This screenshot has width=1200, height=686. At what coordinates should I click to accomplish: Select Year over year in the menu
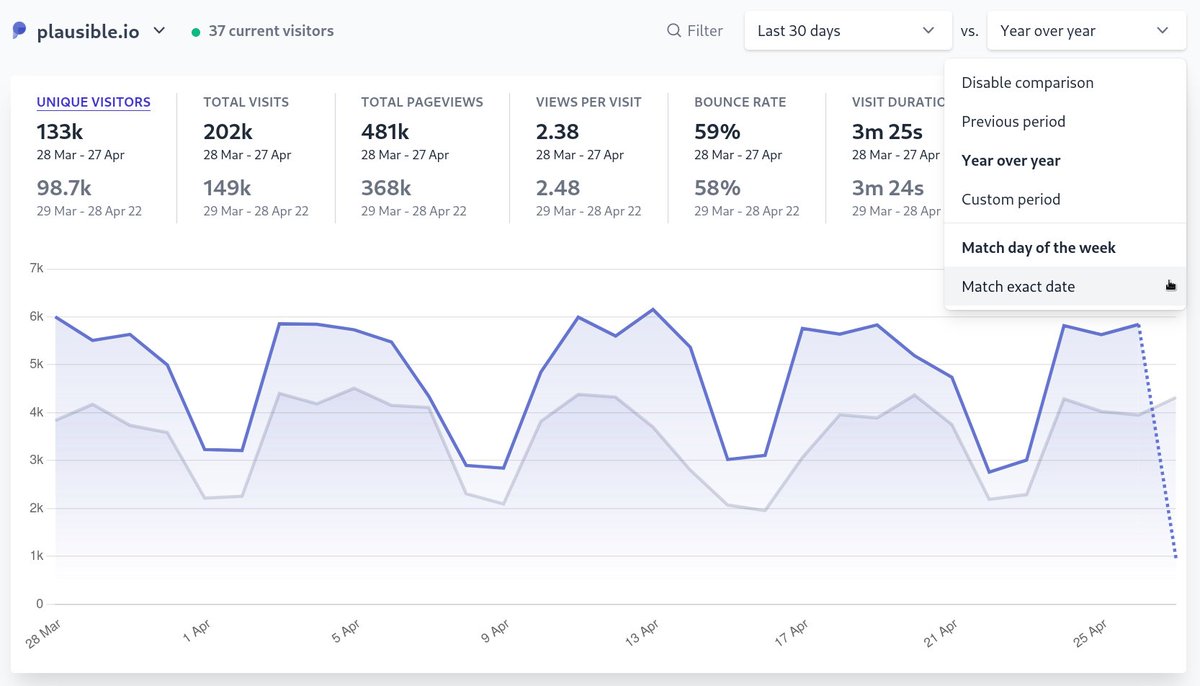coord(1008,160)
